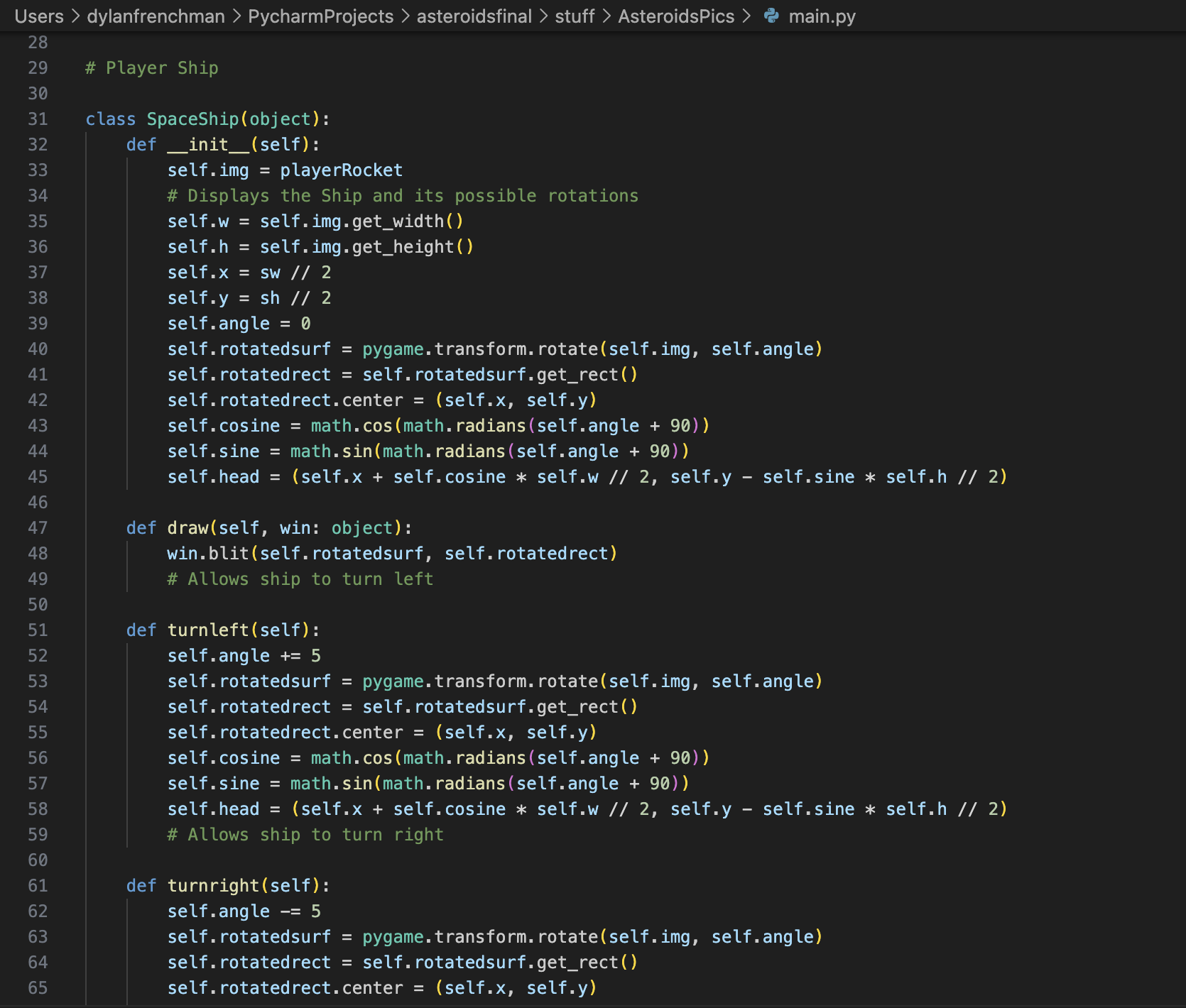1186x1008 pixels.
Task: Click 'self.sine' on line 57
Action: click(x=213, y=784)
